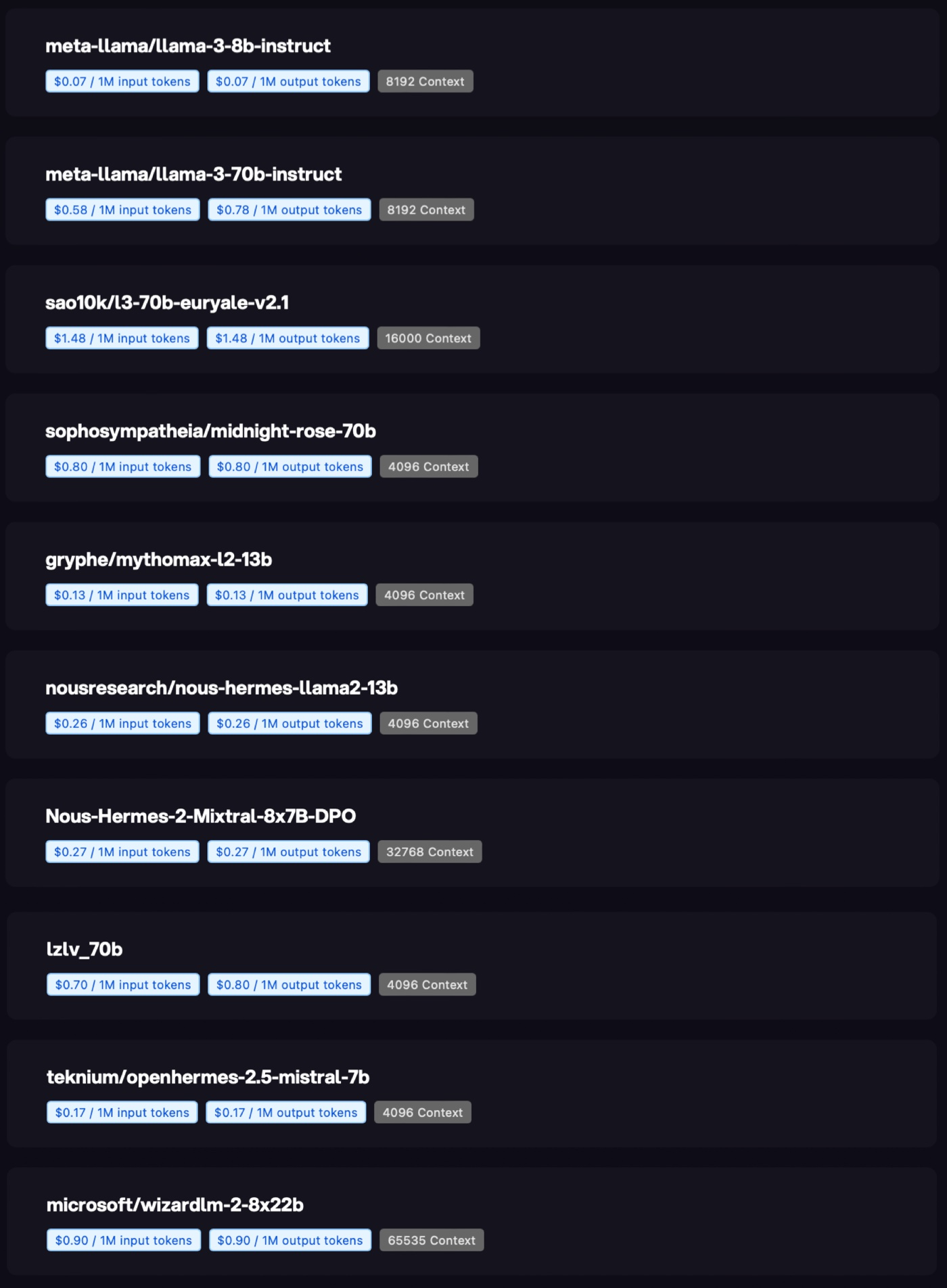Open the lzlv_70b model entry
Screen dimensions: 947x1288
coord(85,950)
